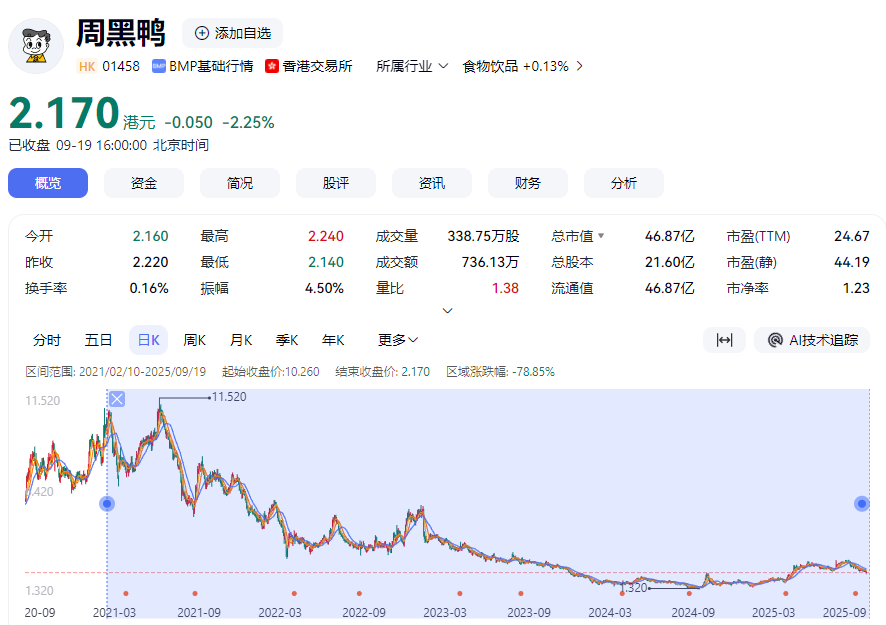
Task: Switch to the 股评 tab
Action: 336,183
